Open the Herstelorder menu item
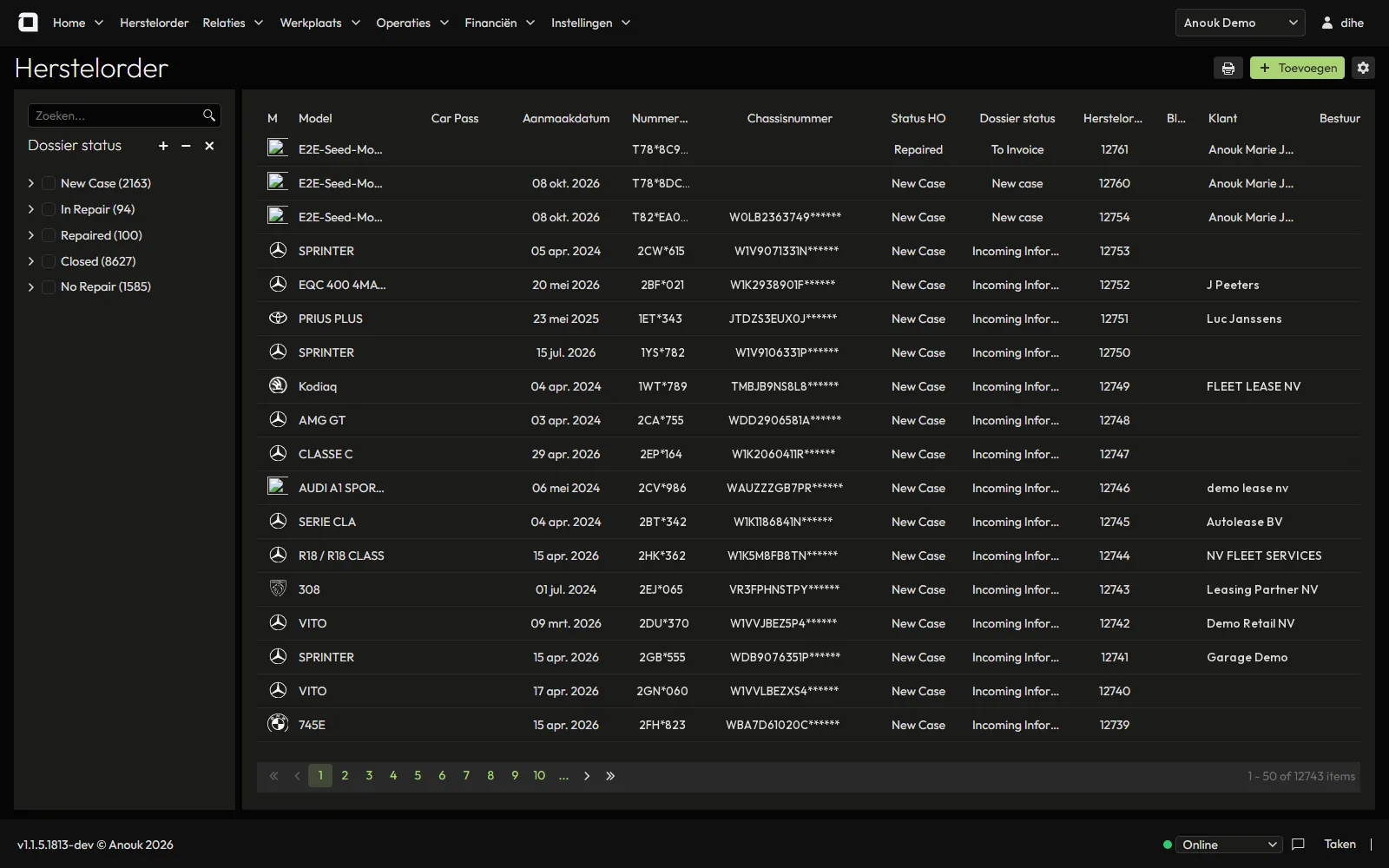The width and height of the screenshot is (1389, 868). point(154,23)
